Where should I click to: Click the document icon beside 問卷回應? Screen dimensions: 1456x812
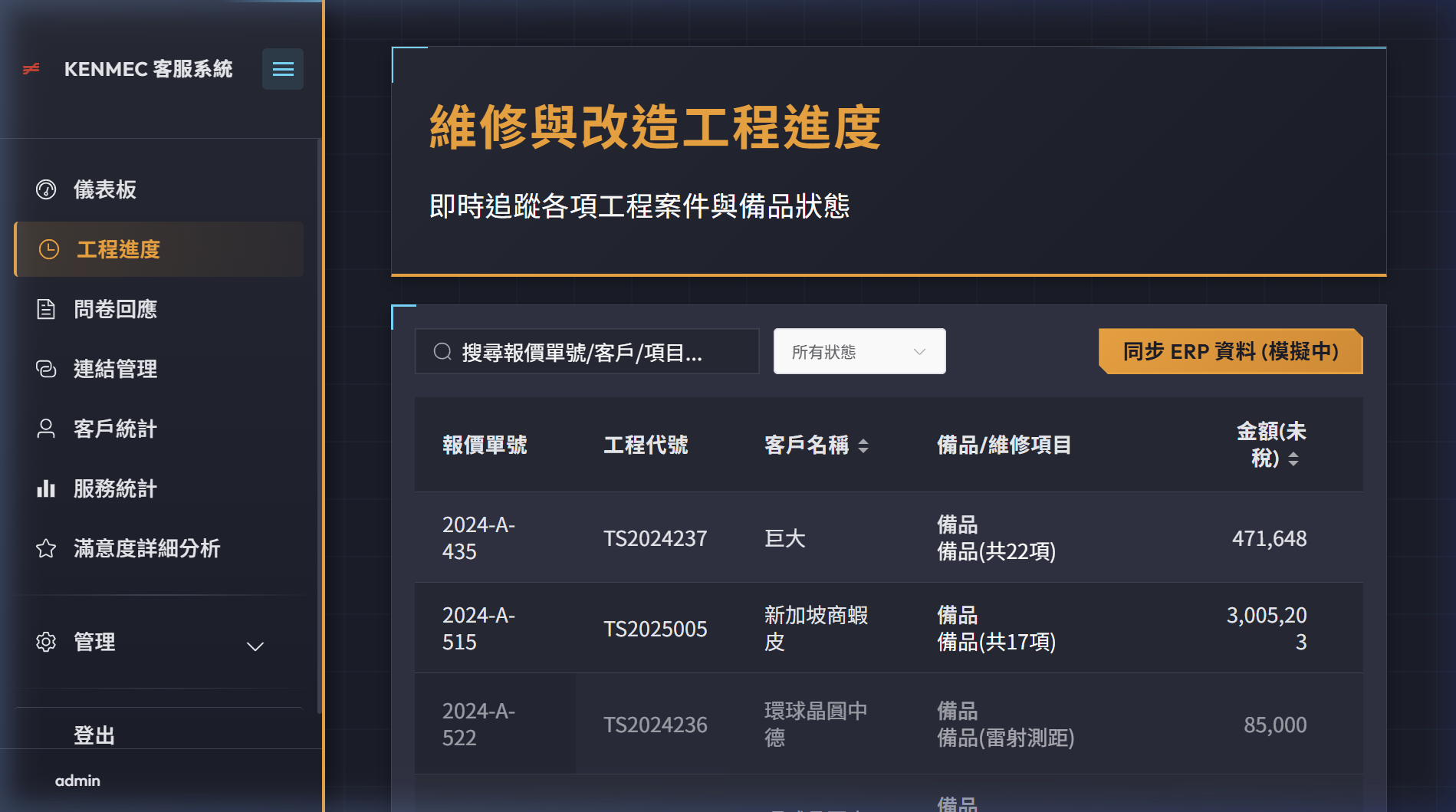coord(46,309)
